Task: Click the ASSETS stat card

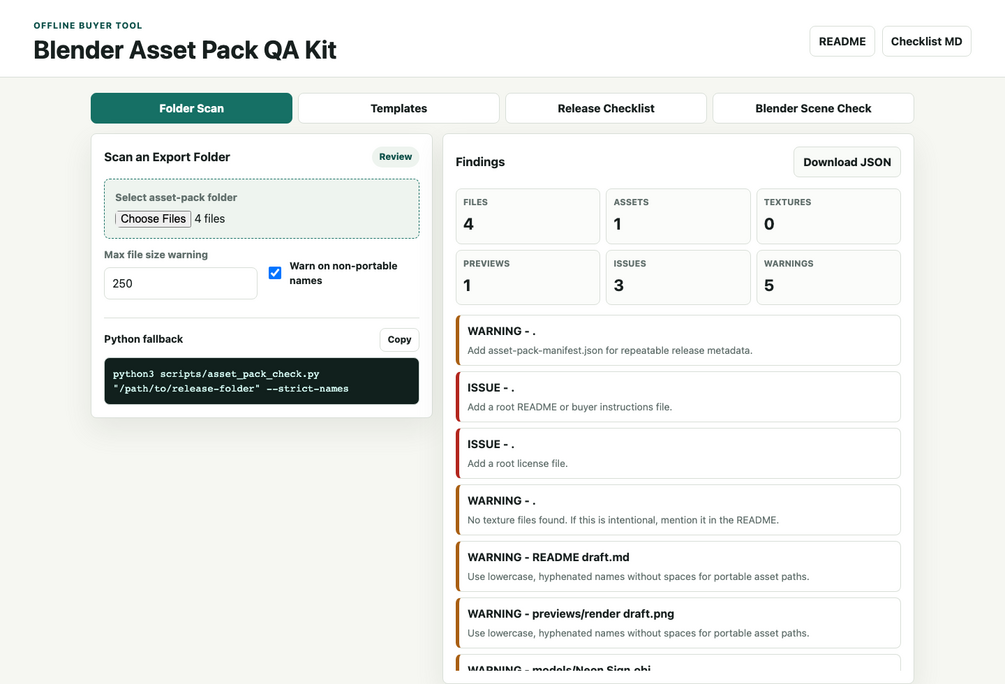Action: click(x=678, y=216)
